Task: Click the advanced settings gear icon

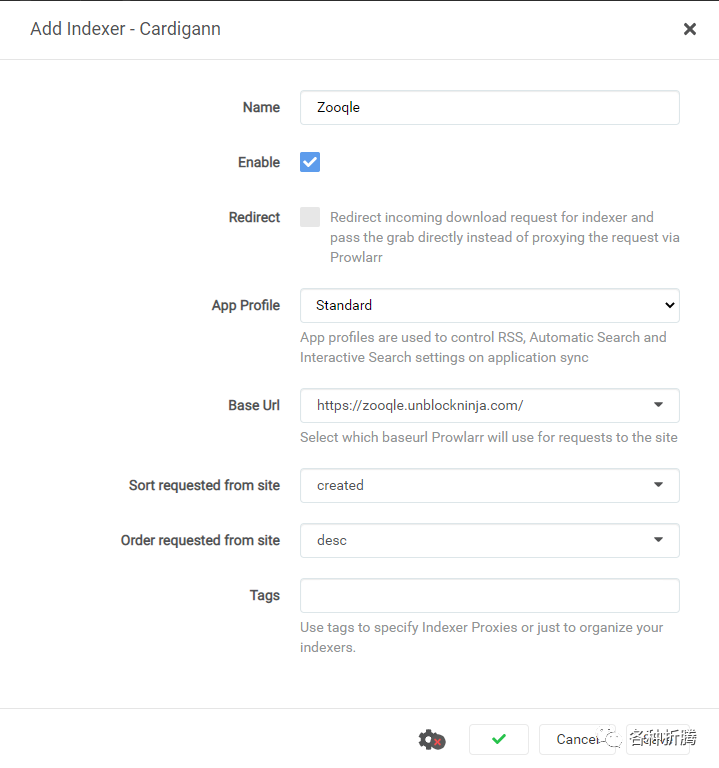Action: tap(431, 740)
